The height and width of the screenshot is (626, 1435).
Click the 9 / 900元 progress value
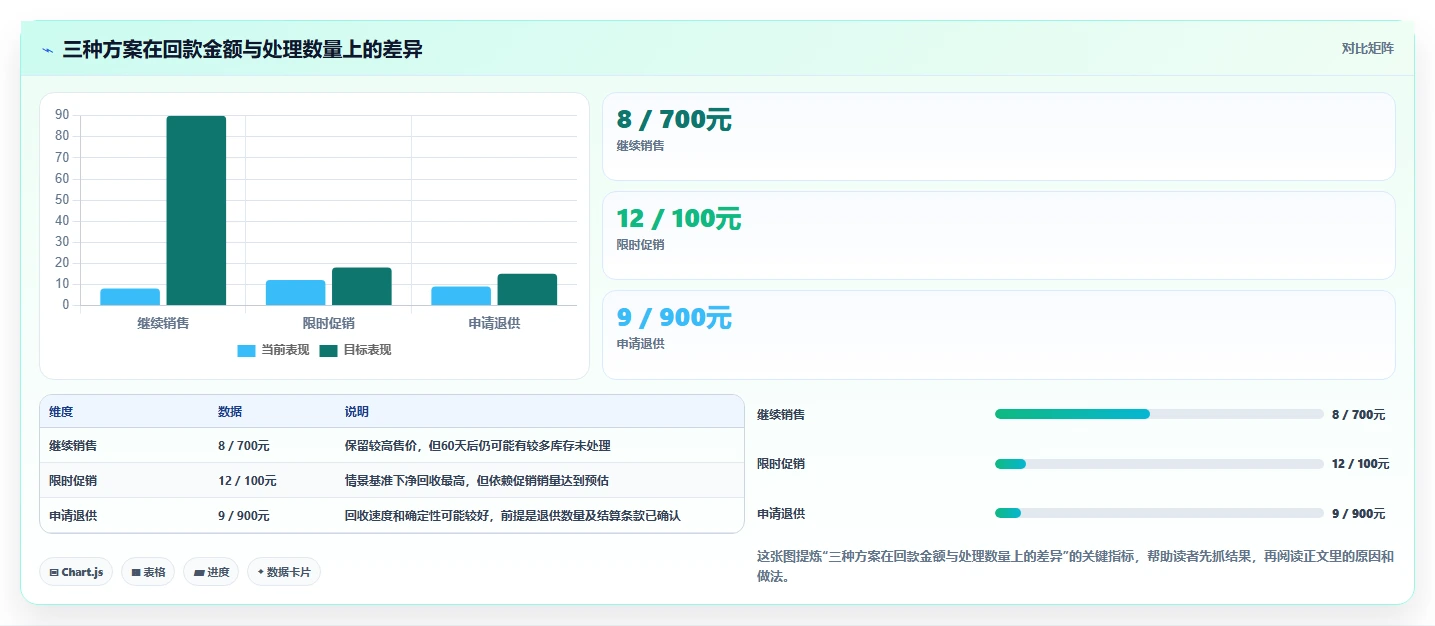(1358, 514)
